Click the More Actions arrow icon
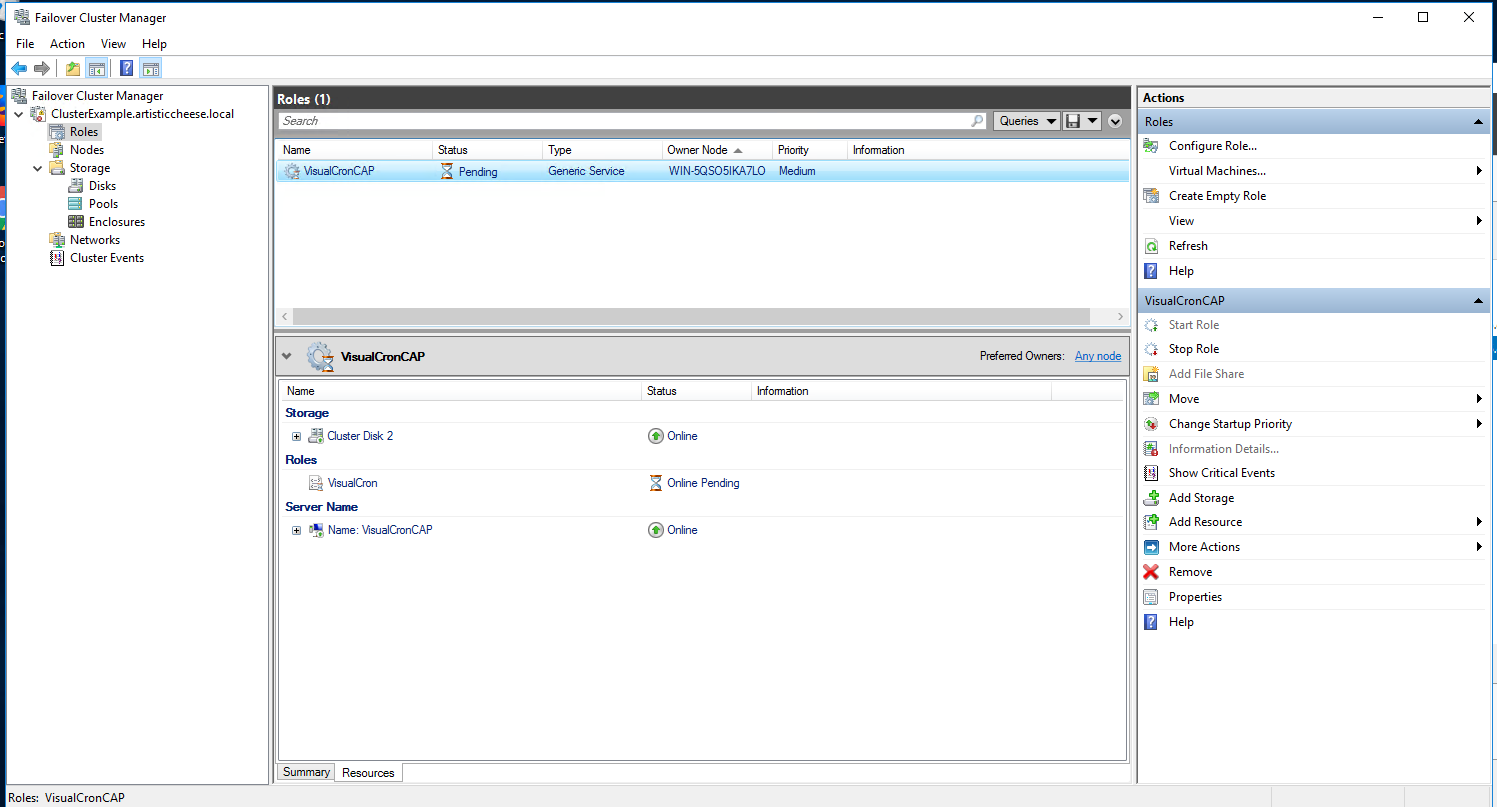The height and width of the screenshot is (807, 1497). coord(1151,547)
